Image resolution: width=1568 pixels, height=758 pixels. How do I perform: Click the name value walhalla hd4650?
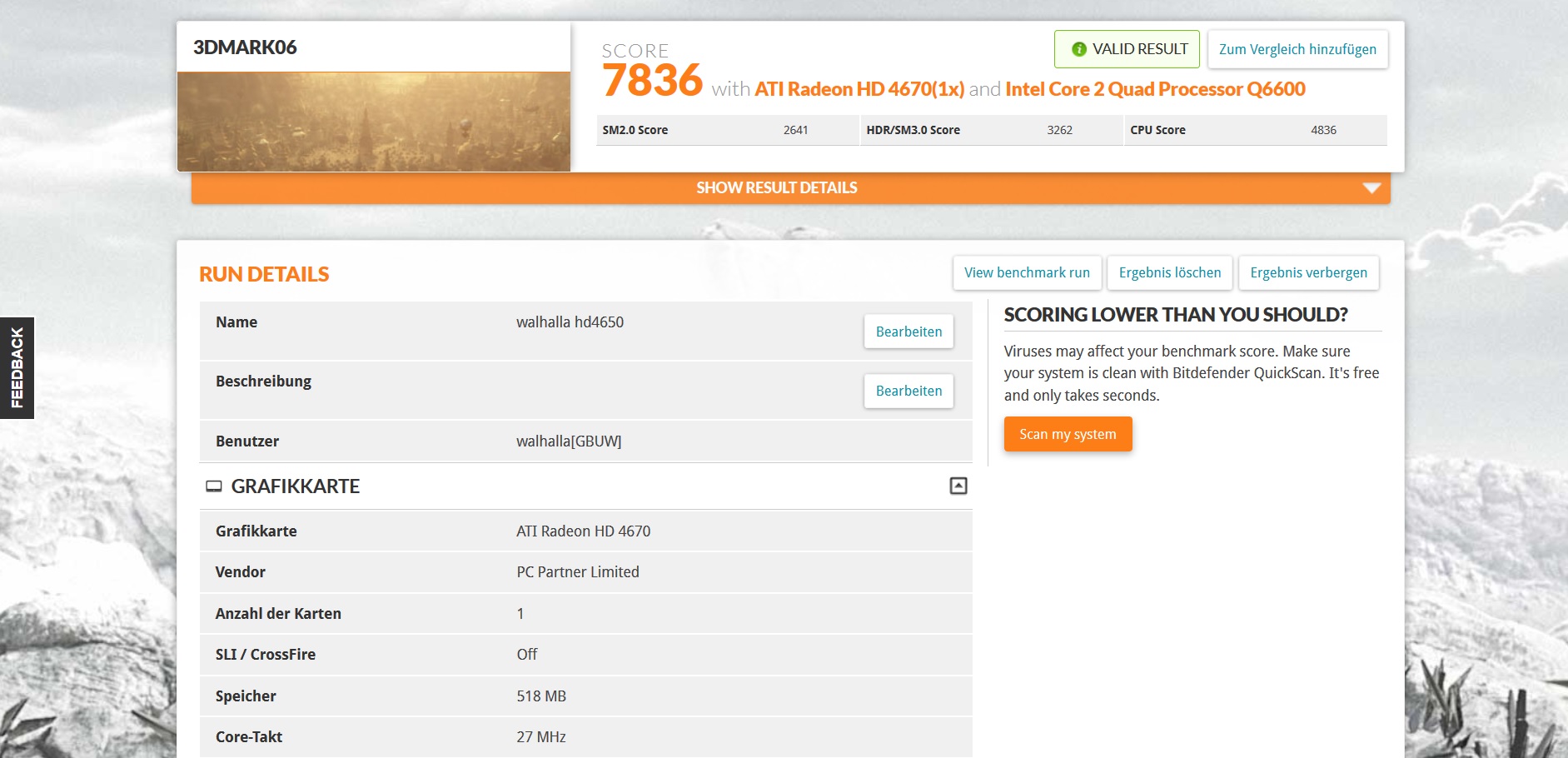pyautogui.click(x=570, y=322)
